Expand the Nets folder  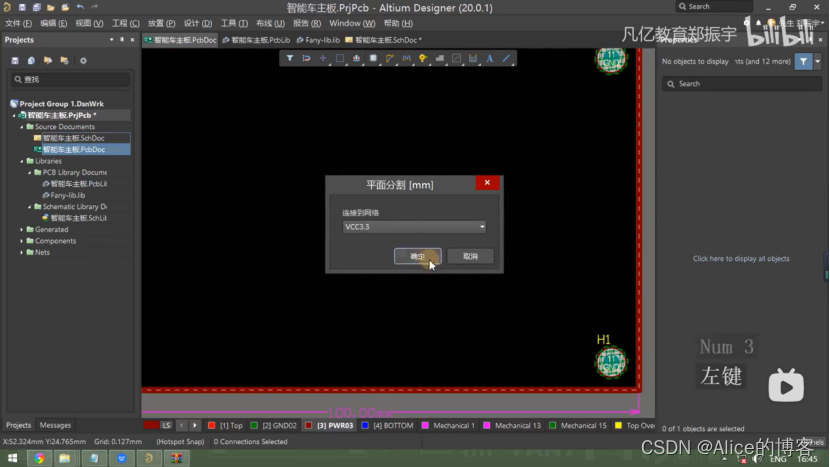coord(22,253)
